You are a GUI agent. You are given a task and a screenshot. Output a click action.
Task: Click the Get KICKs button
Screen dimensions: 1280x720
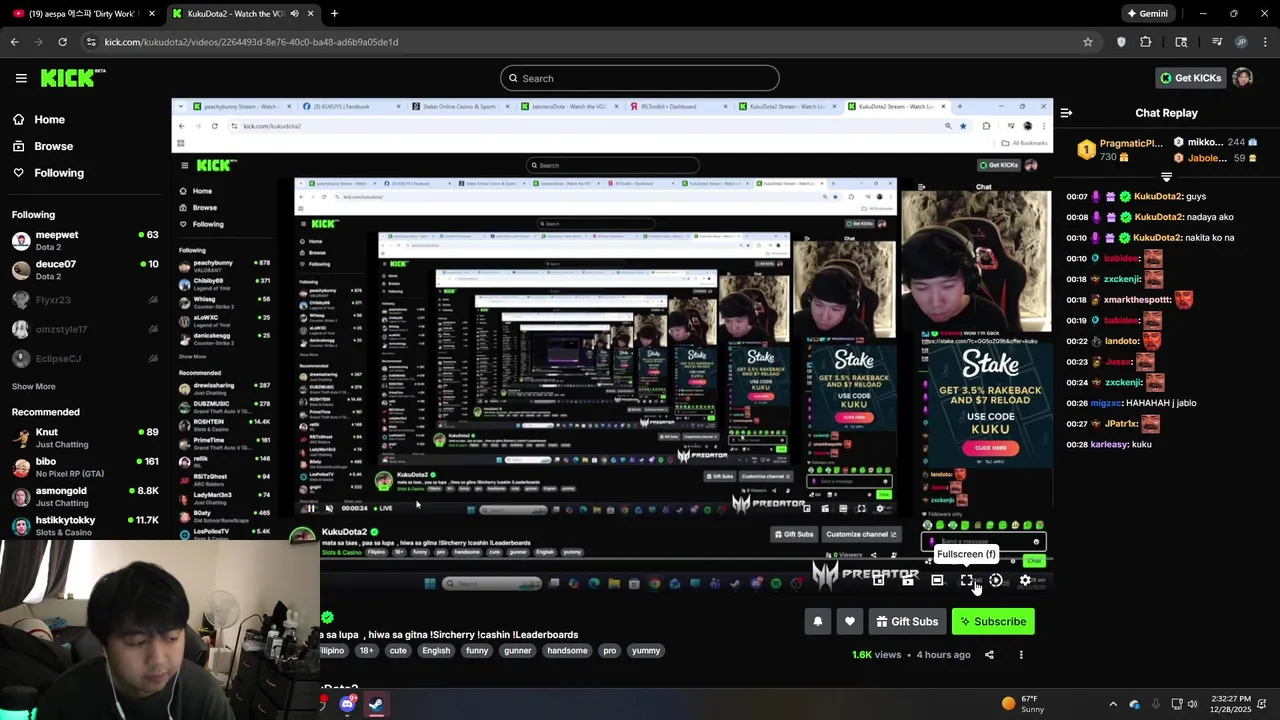pos(1190,78)
